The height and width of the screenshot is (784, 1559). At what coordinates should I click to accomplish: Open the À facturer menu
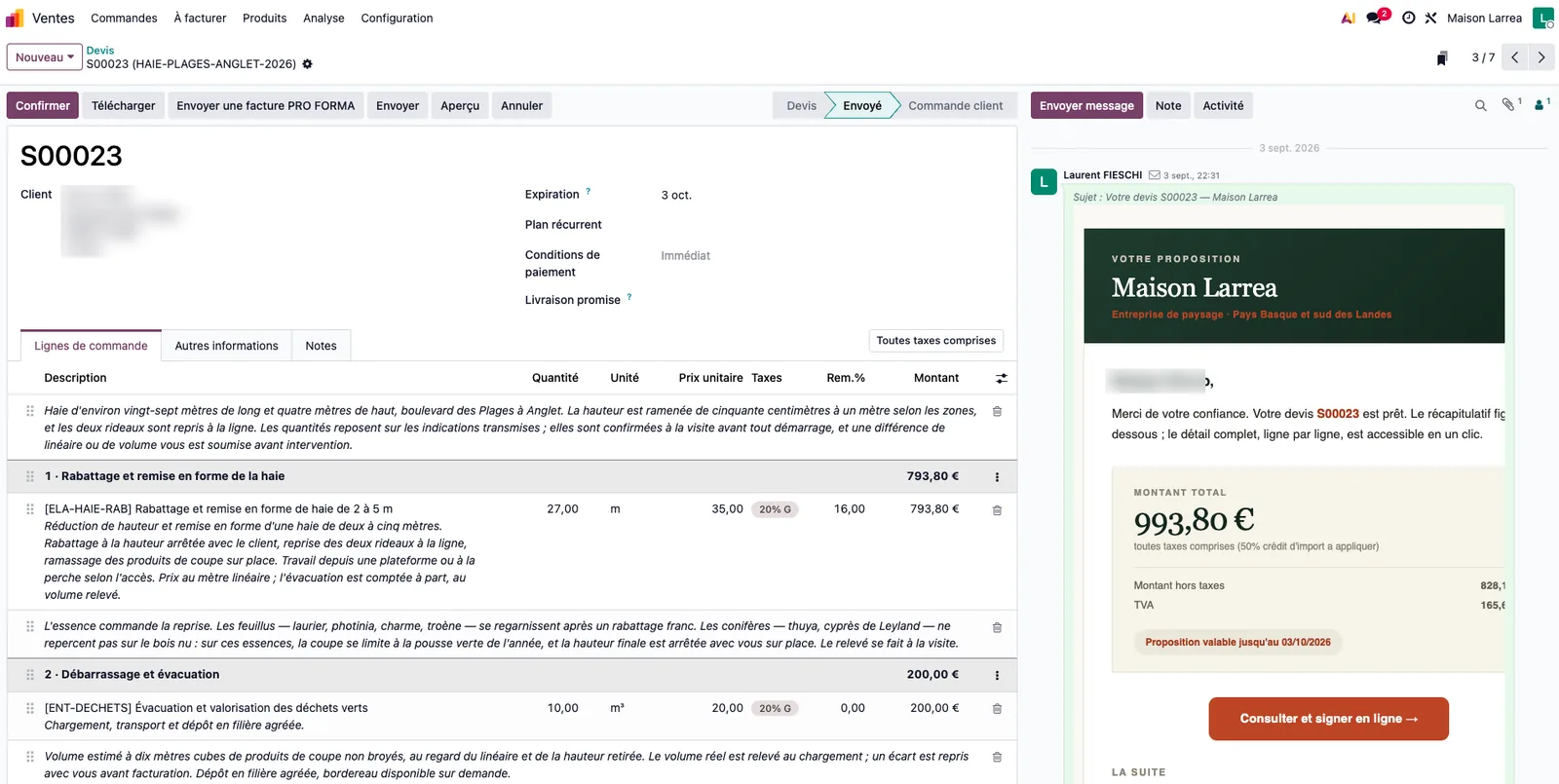coord(200,18)
